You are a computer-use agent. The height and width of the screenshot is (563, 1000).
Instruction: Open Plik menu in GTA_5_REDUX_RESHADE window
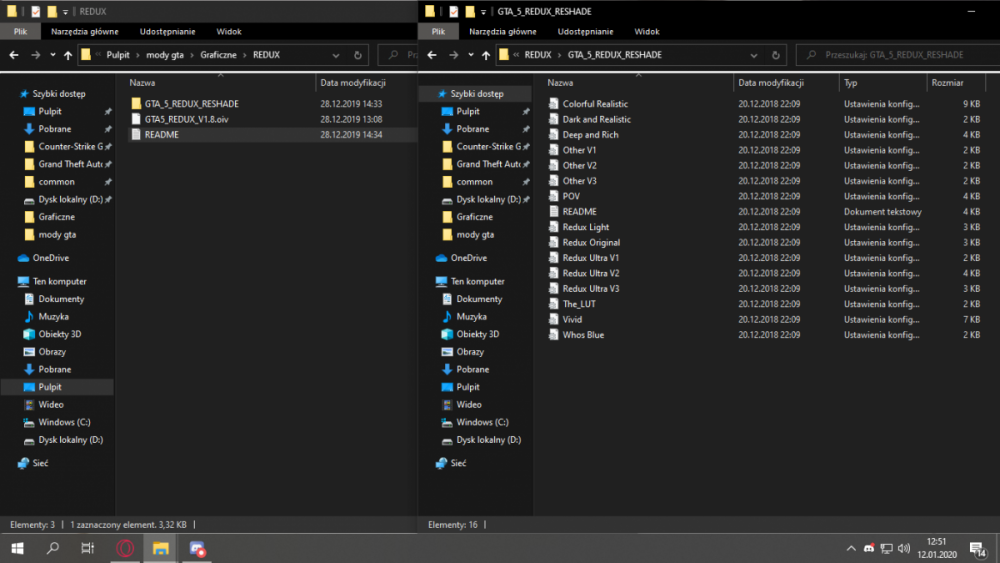point(438,31)
